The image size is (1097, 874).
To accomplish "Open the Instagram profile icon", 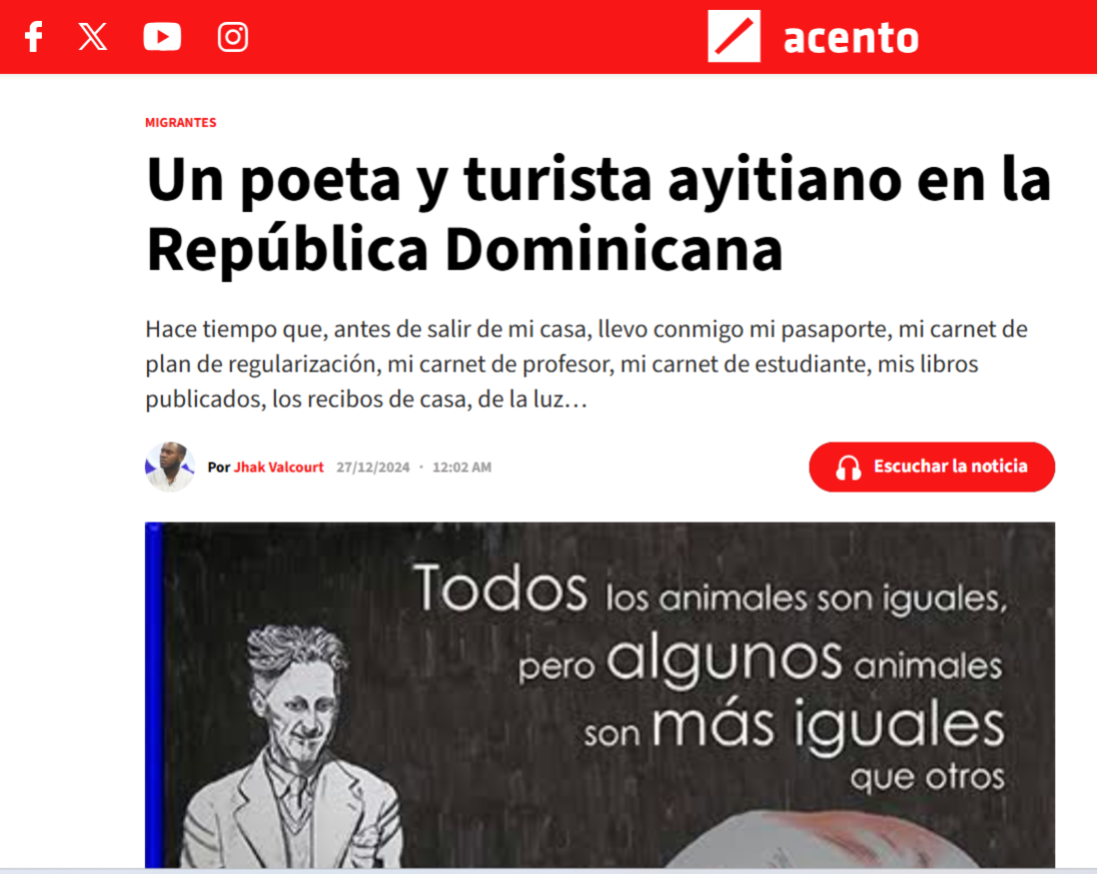I will pyautogui.click(x=233, y=37).
